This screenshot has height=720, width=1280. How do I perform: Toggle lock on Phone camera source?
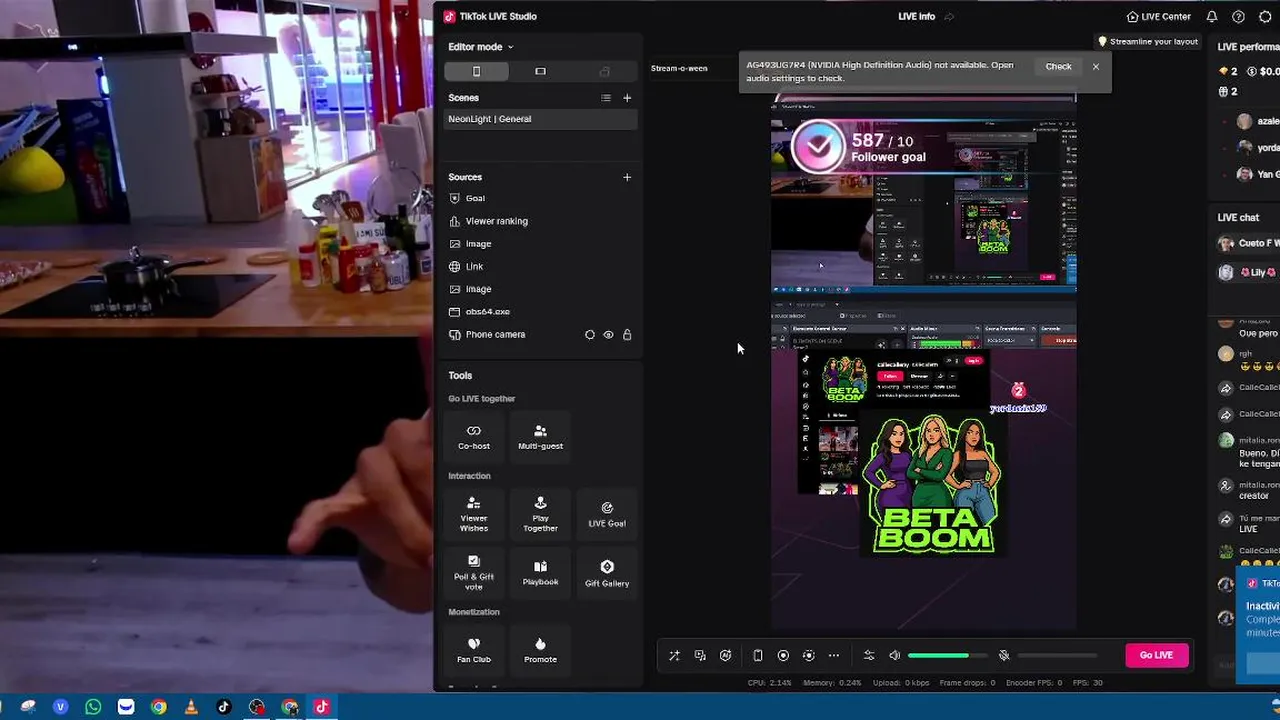[627, 335]
